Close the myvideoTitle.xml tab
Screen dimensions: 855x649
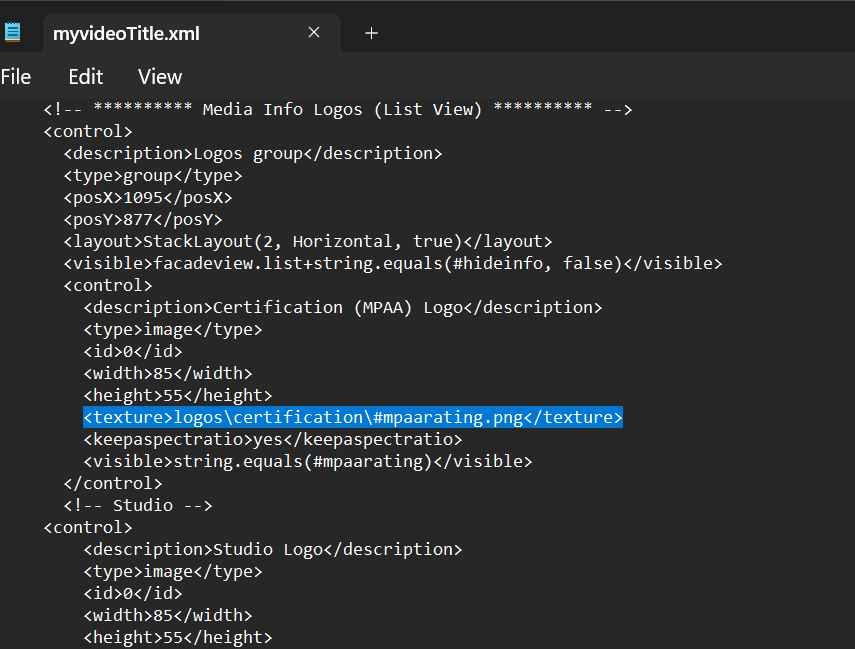(x=314, y=33)
